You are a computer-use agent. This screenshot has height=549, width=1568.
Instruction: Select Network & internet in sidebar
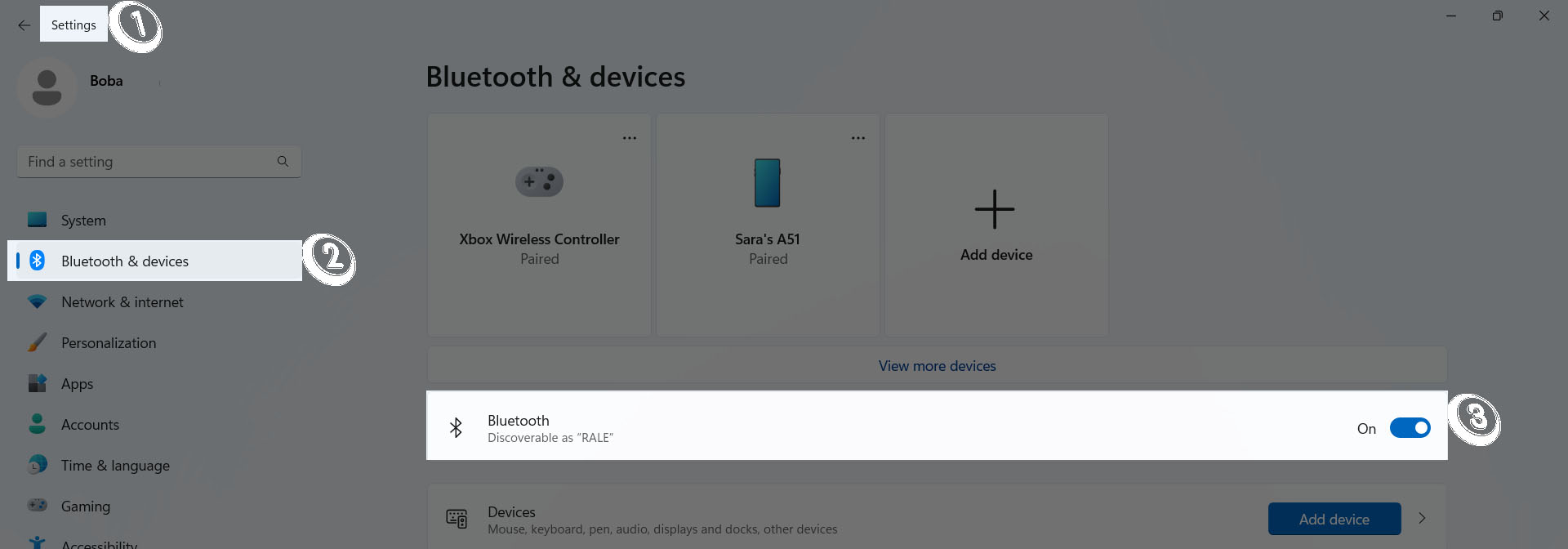pyautogui.click(x=122, y=302)
